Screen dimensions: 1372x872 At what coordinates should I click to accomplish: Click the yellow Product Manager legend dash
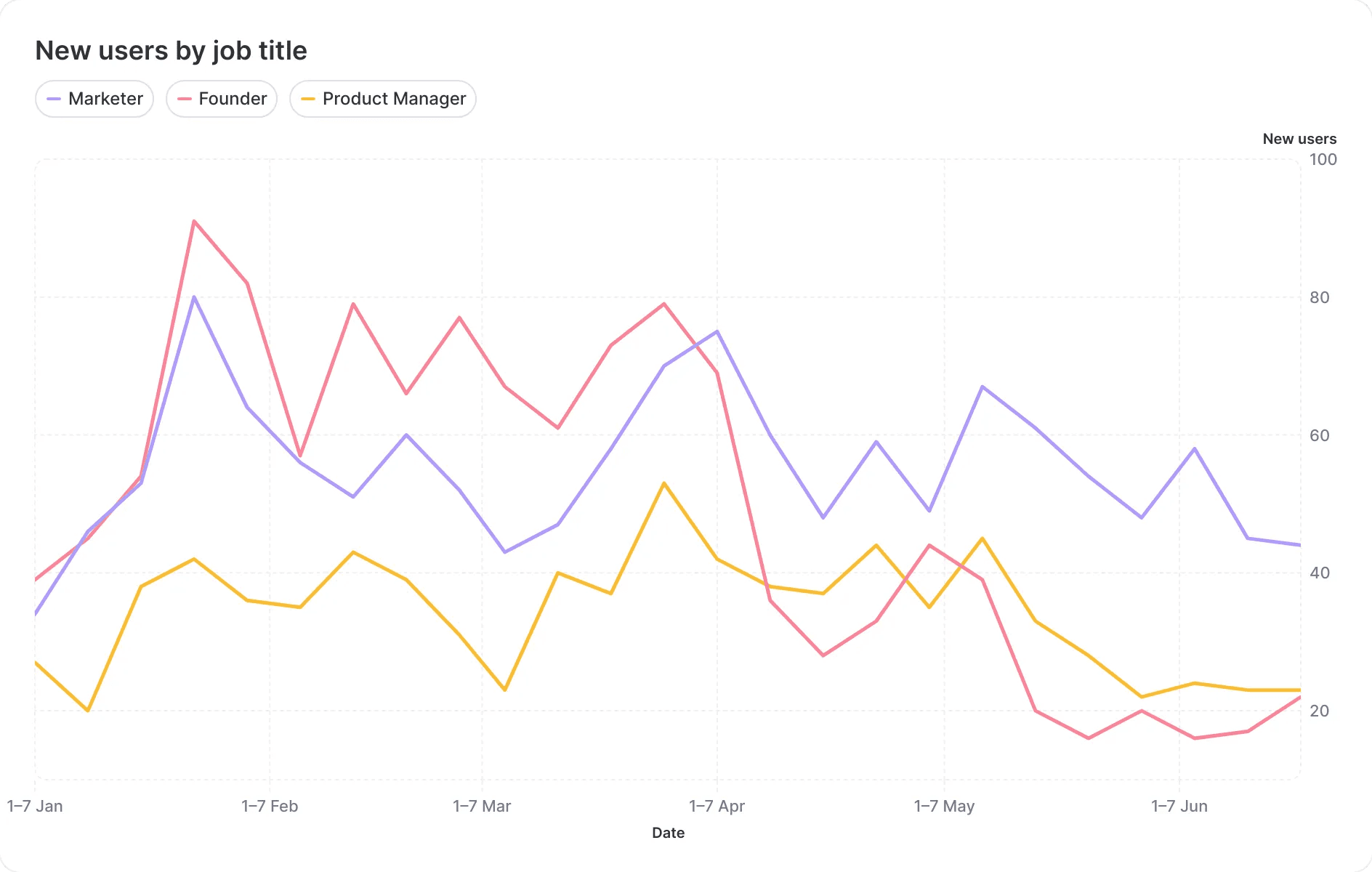[x=308, y=99]
